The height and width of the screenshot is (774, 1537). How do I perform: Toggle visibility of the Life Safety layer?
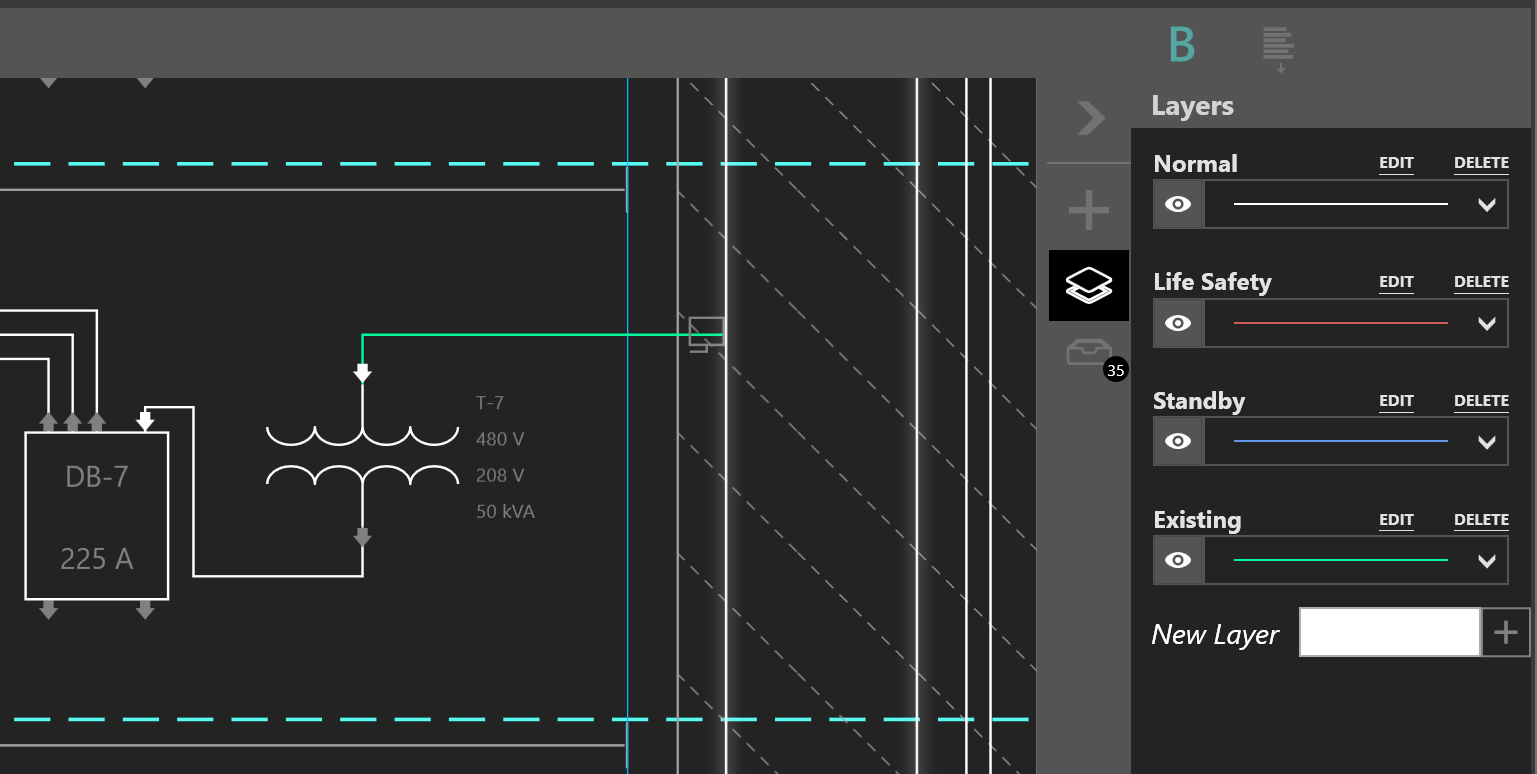click(1179, 323)
